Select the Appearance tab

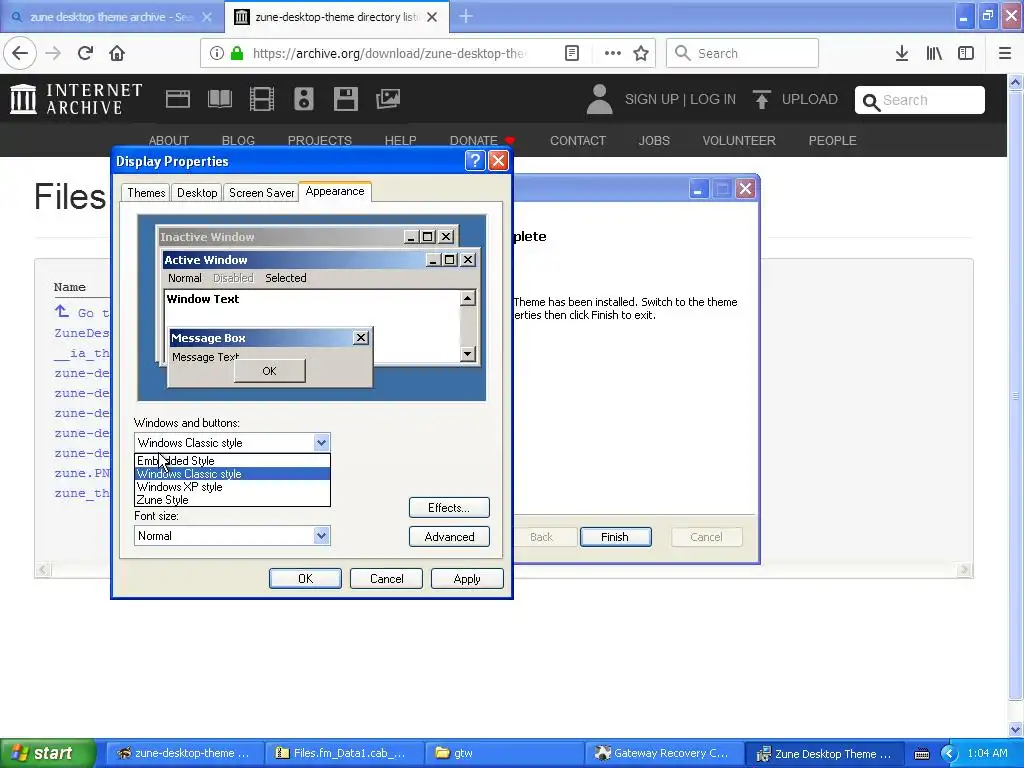(x=335, y=191)
